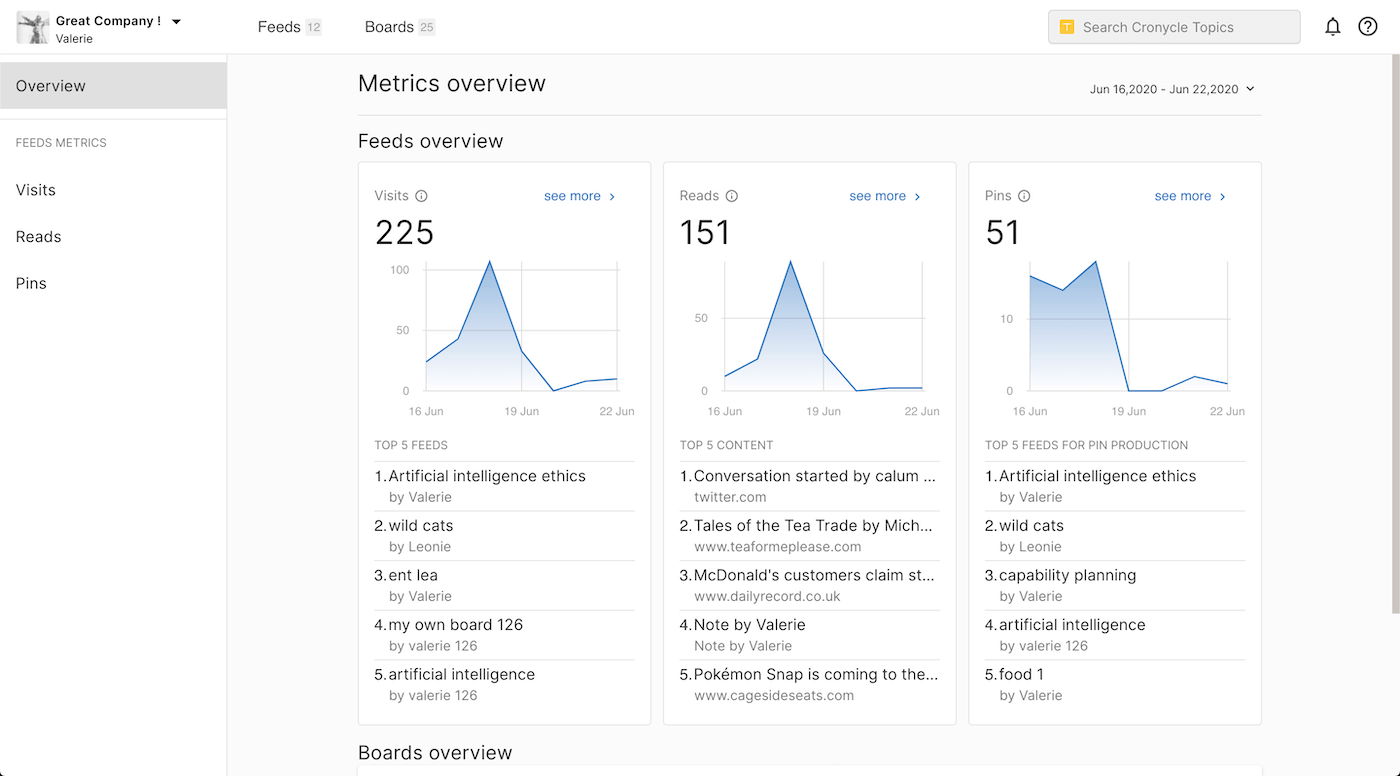Screen dimensions: 1400x776
Task: Open the Jun 16 - Jun 22 date range picker
Action: tap(1171, 89)
